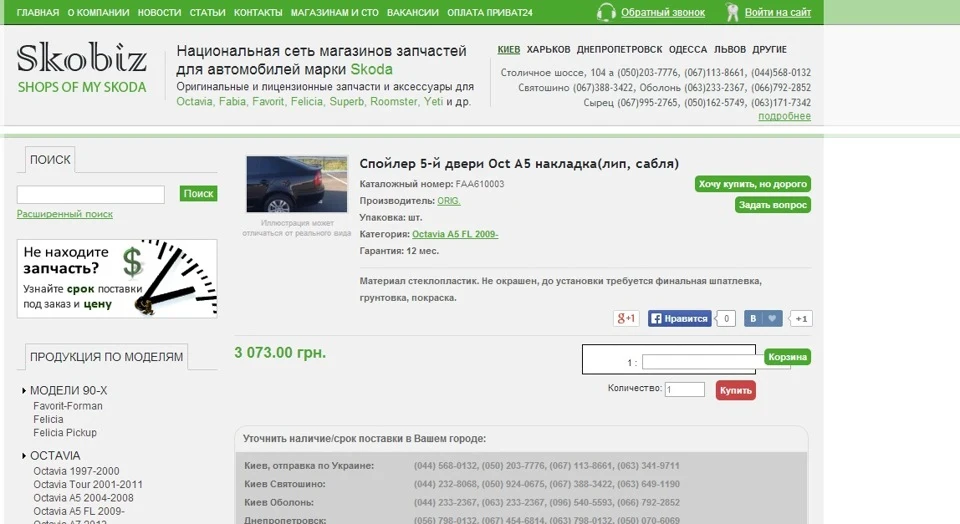Click the Facebook like counter 0
The height and width of the screenshot is (524, 960).
pyautogui.click(x=726, y=318)
